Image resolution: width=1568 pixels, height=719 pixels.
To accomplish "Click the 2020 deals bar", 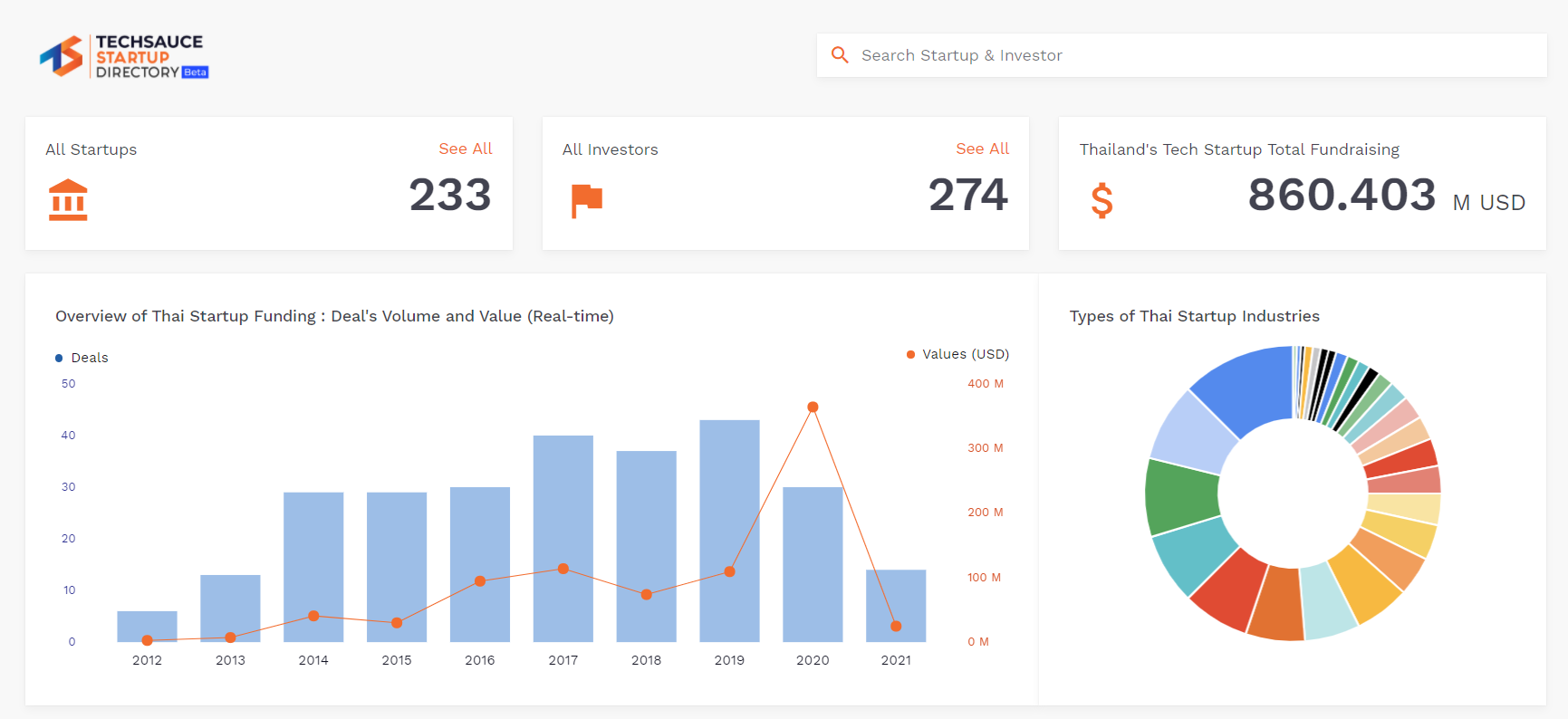I will pos(813,564).
